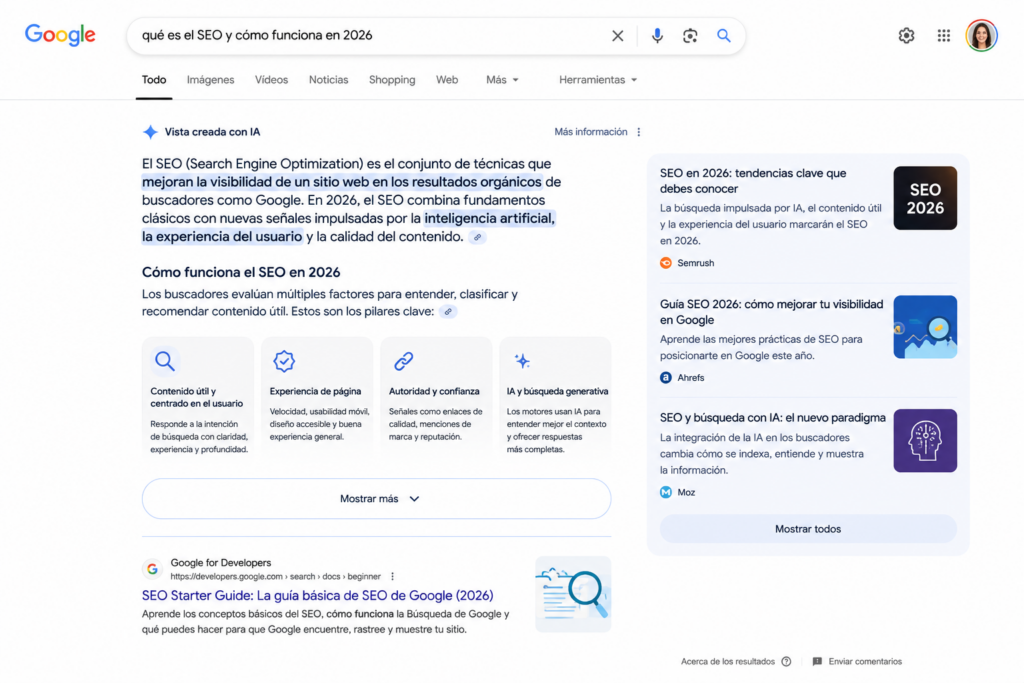
Task: Expand the Más dropdown
Action: tap(502, 80)
